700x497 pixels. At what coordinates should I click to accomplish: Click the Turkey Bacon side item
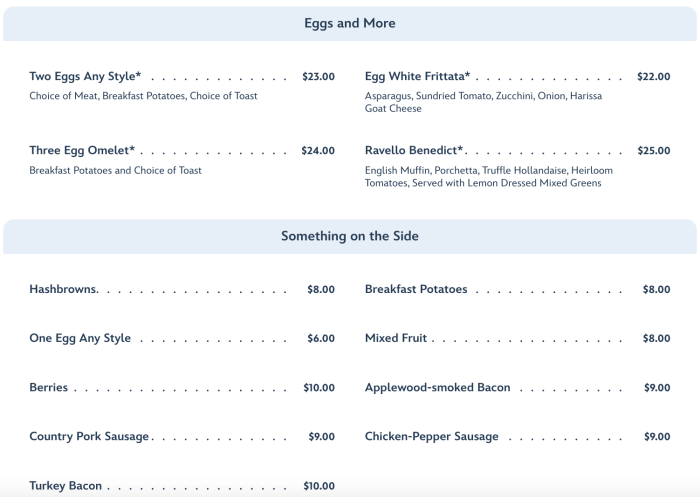[x=66, y=486]
